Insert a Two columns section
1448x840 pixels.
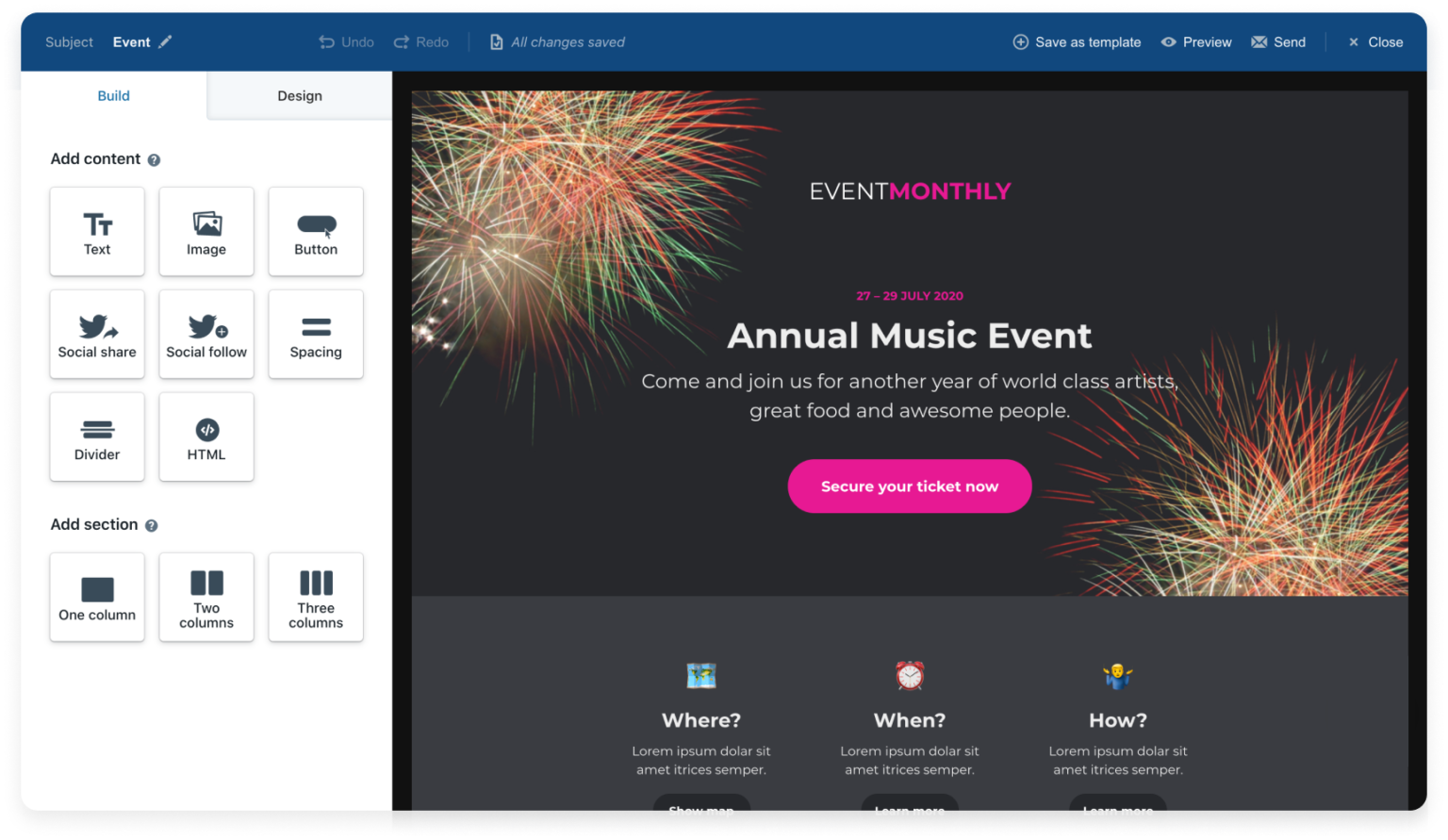(x=206, y=597)
